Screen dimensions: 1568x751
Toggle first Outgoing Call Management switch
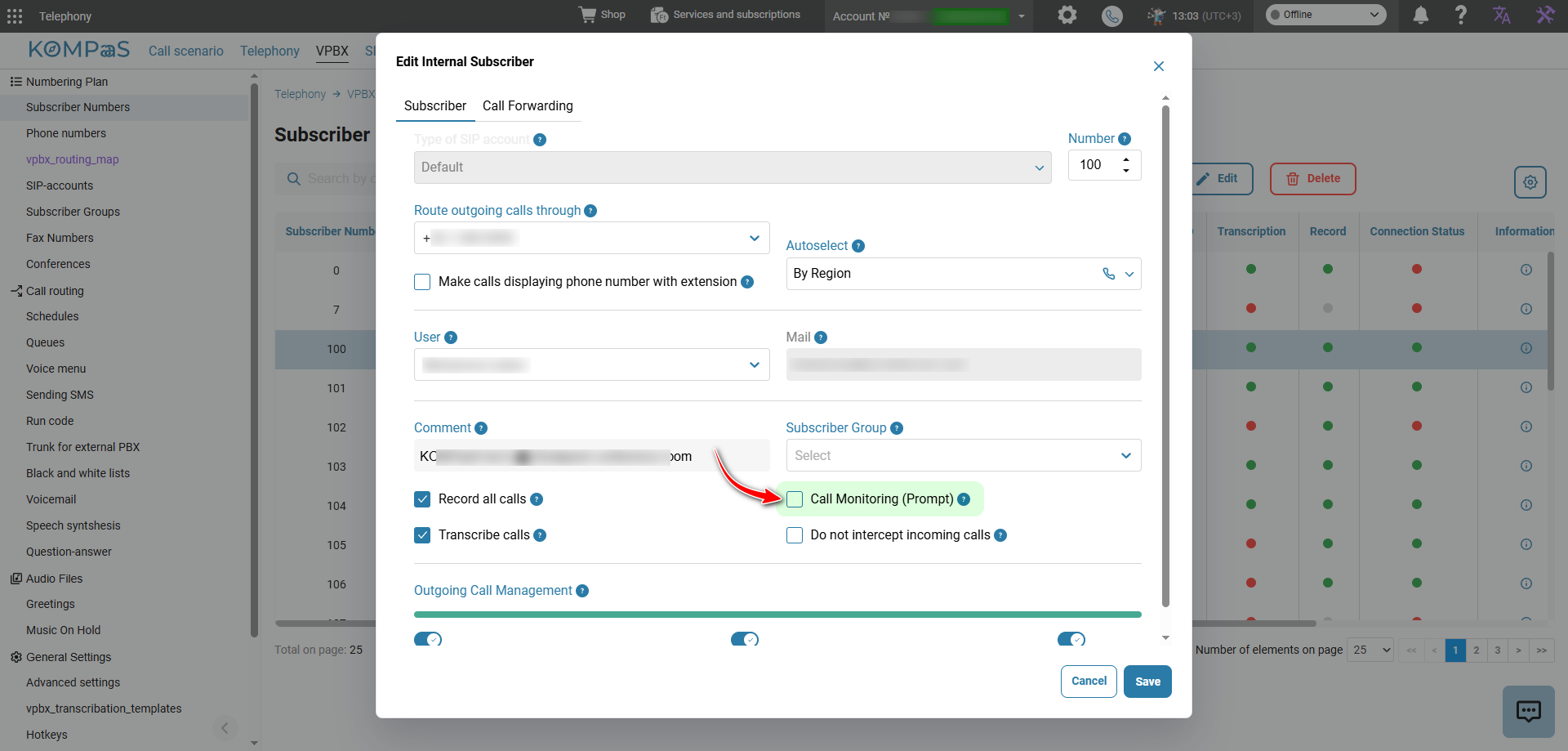pyautogui.click(x=428, y=639)
